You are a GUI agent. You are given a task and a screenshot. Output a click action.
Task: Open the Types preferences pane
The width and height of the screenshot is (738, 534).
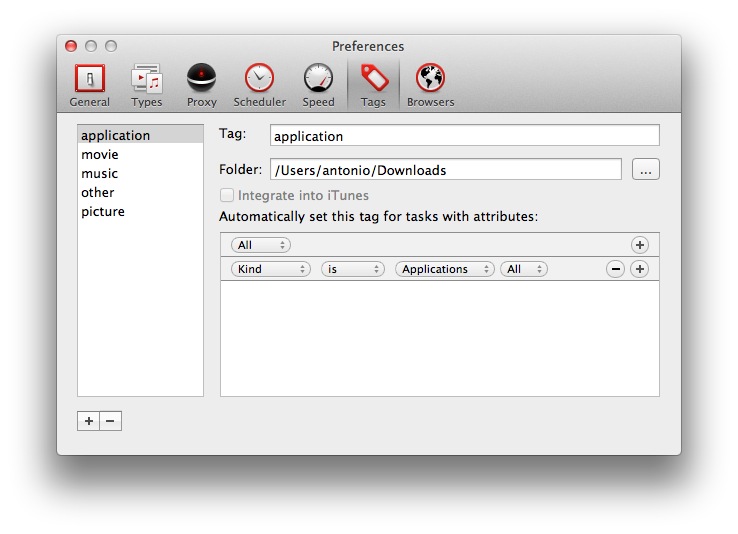click(146, 85)
